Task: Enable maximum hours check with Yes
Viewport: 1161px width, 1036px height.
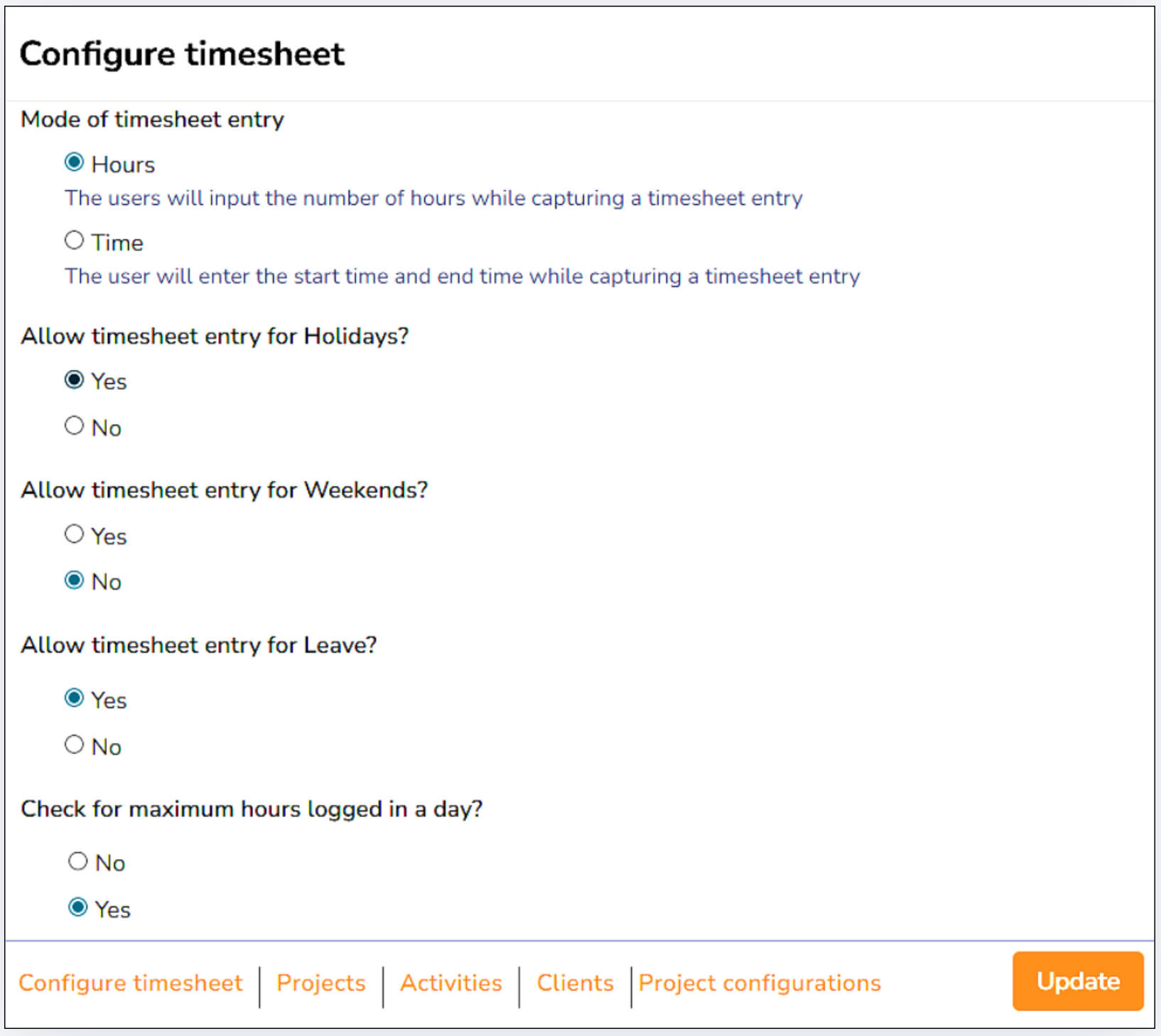Action: click(x=78, y=908)
